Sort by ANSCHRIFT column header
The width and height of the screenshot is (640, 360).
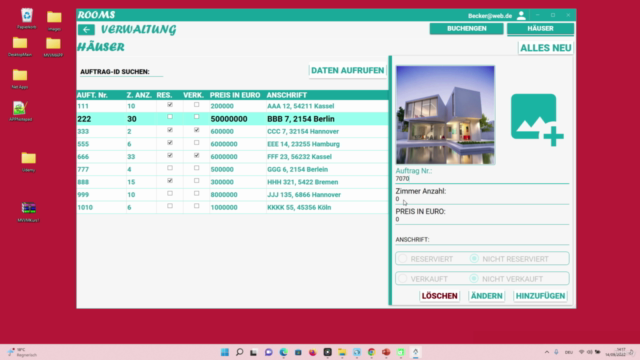click(287, 95)
